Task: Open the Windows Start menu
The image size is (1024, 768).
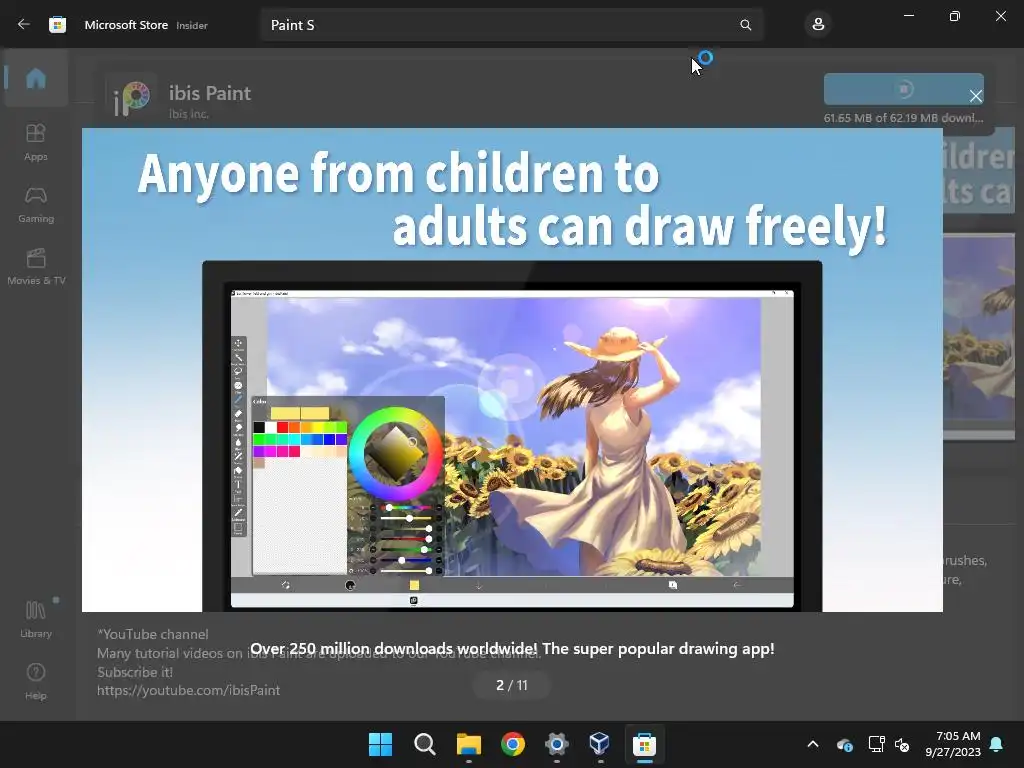Action: [x=380, y=744]
